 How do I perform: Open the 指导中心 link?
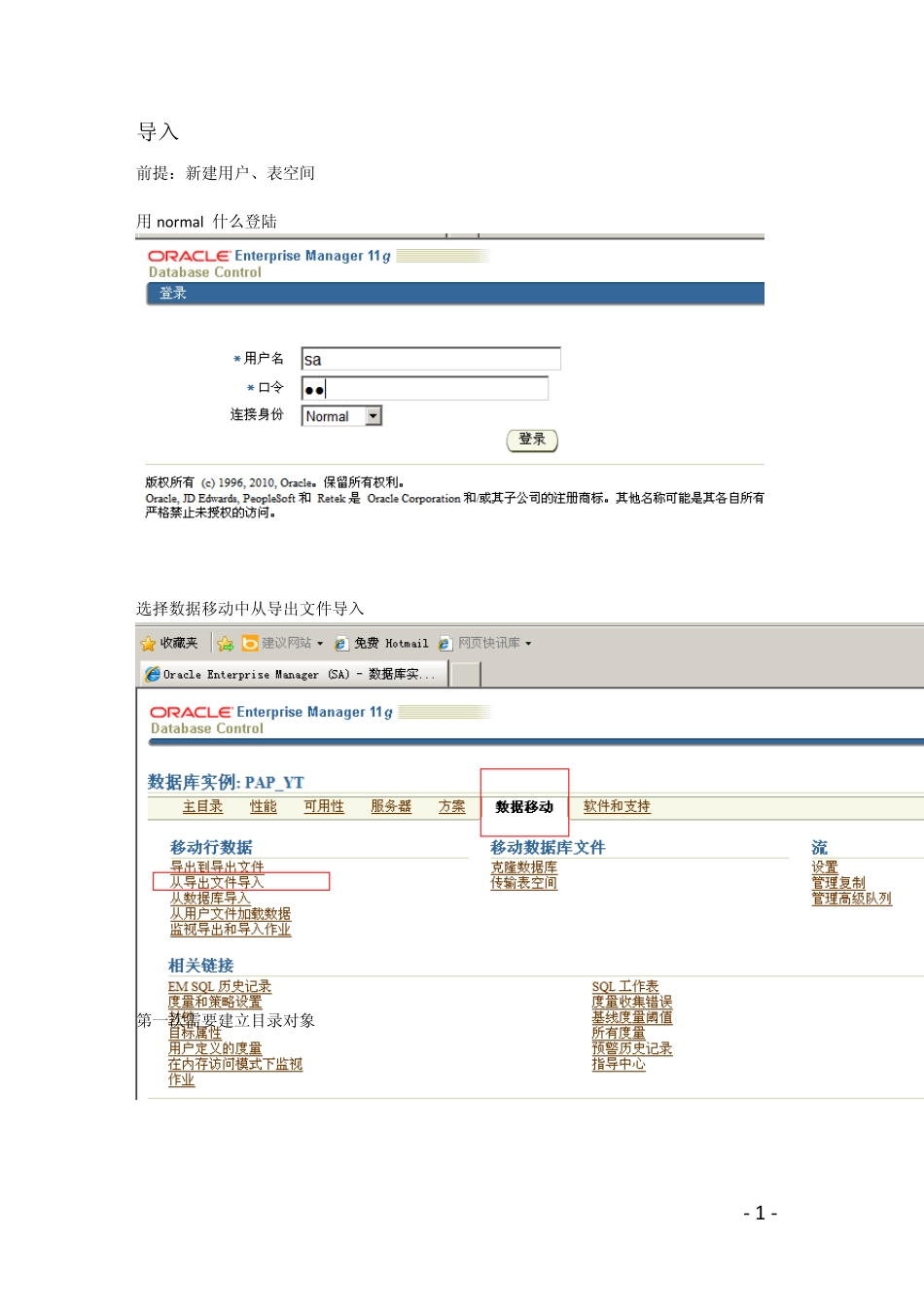(x=619, y=1064)
